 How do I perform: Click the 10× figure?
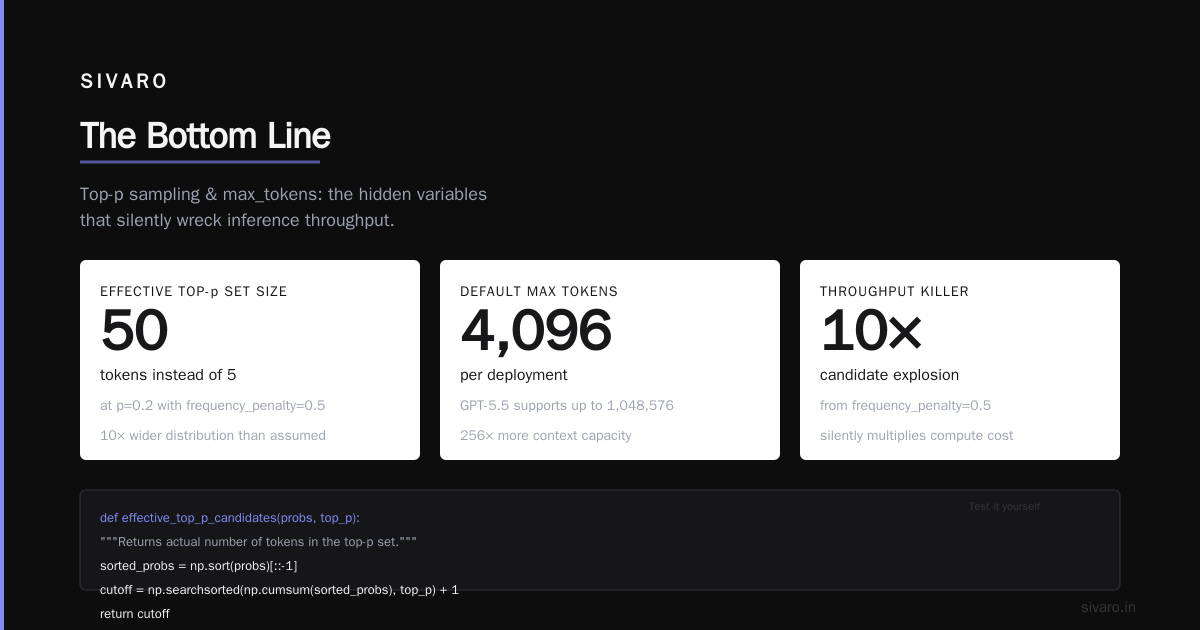coord(870,331)
